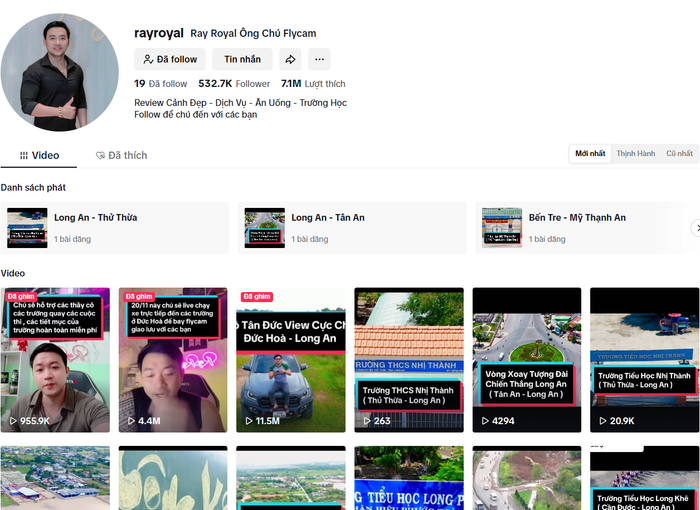Screen dimensions: 700x510
Task: Click the Long An - Tân An playlist thumbnail
Action: 264,228
